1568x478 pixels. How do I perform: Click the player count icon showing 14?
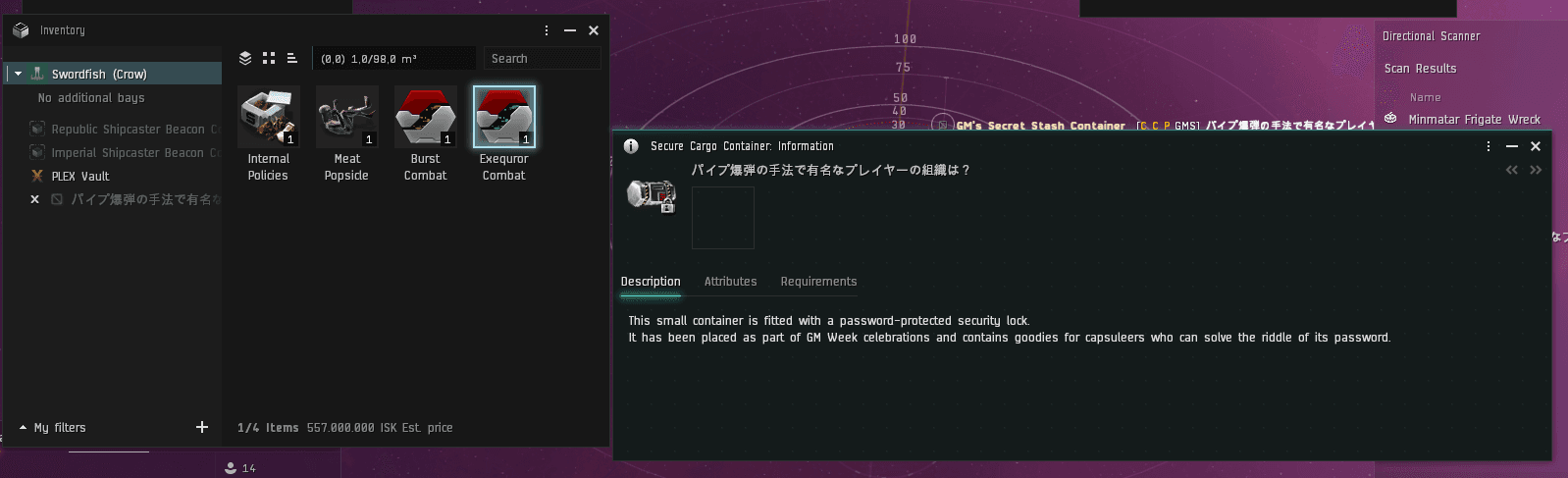click(x=231, y=468)
